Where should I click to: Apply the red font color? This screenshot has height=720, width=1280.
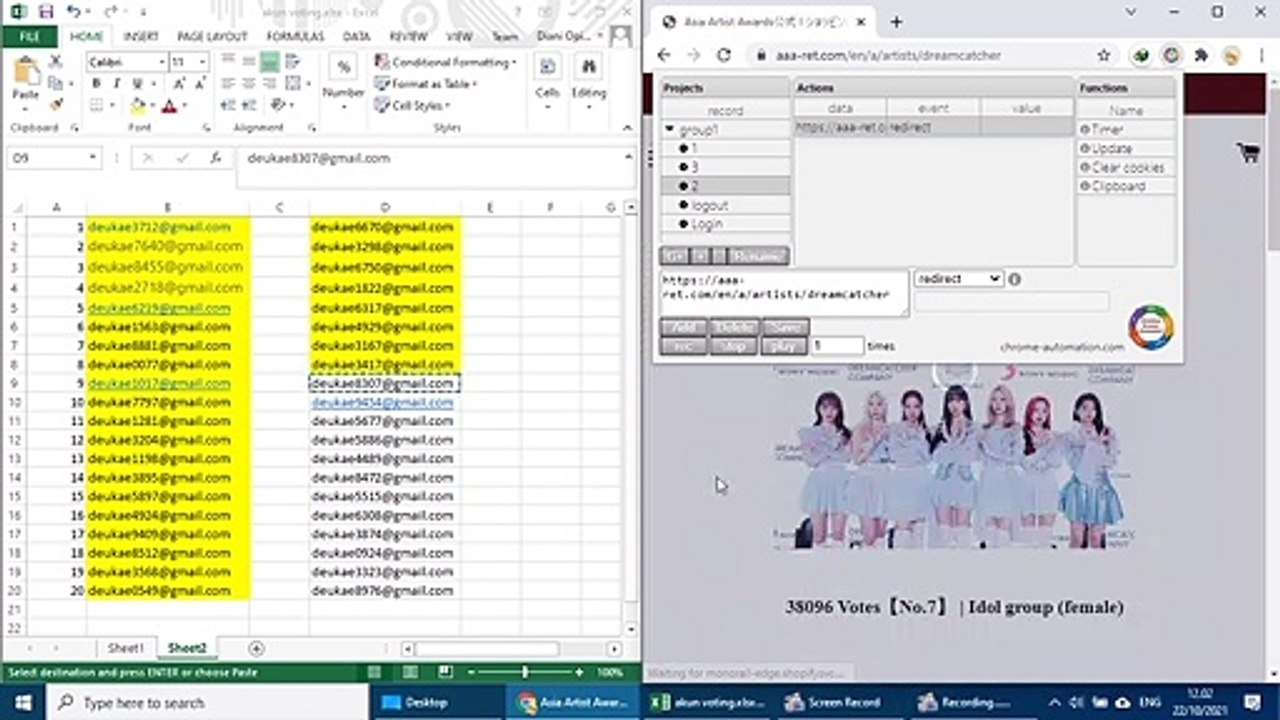pos(169,105)
